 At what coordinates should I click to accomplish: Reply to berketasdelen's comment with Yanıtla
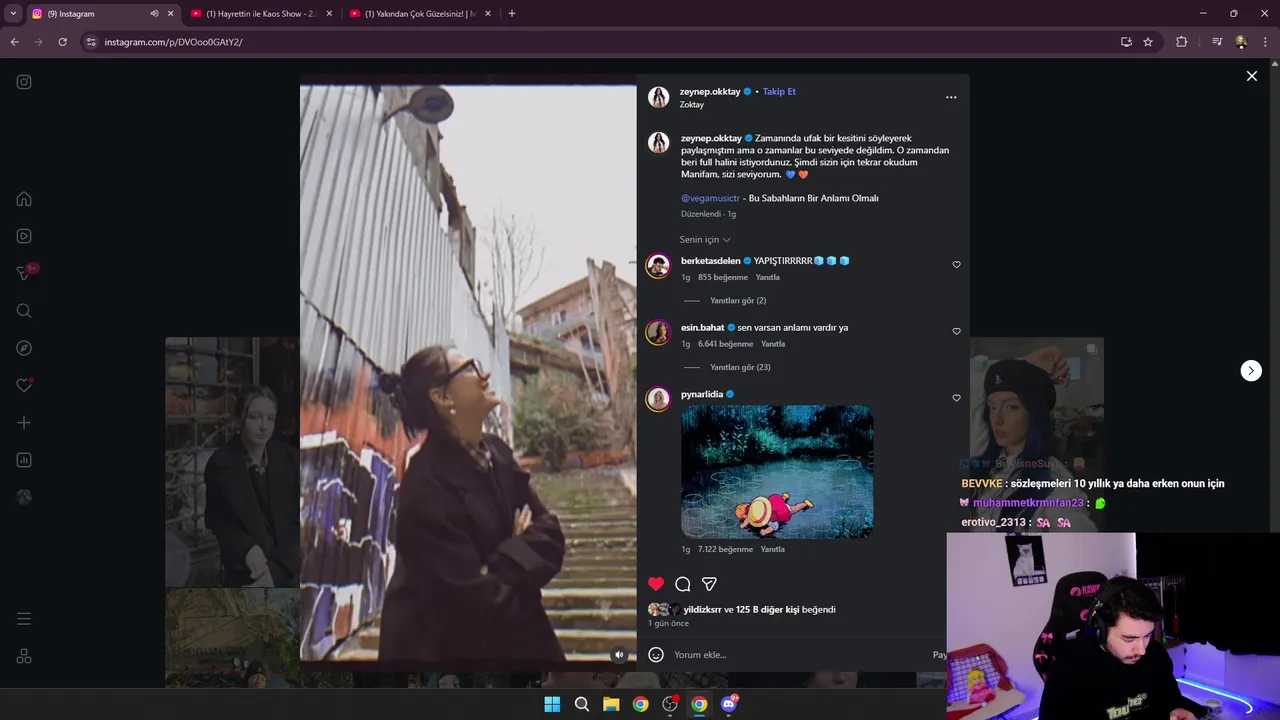tap(768, 277)
